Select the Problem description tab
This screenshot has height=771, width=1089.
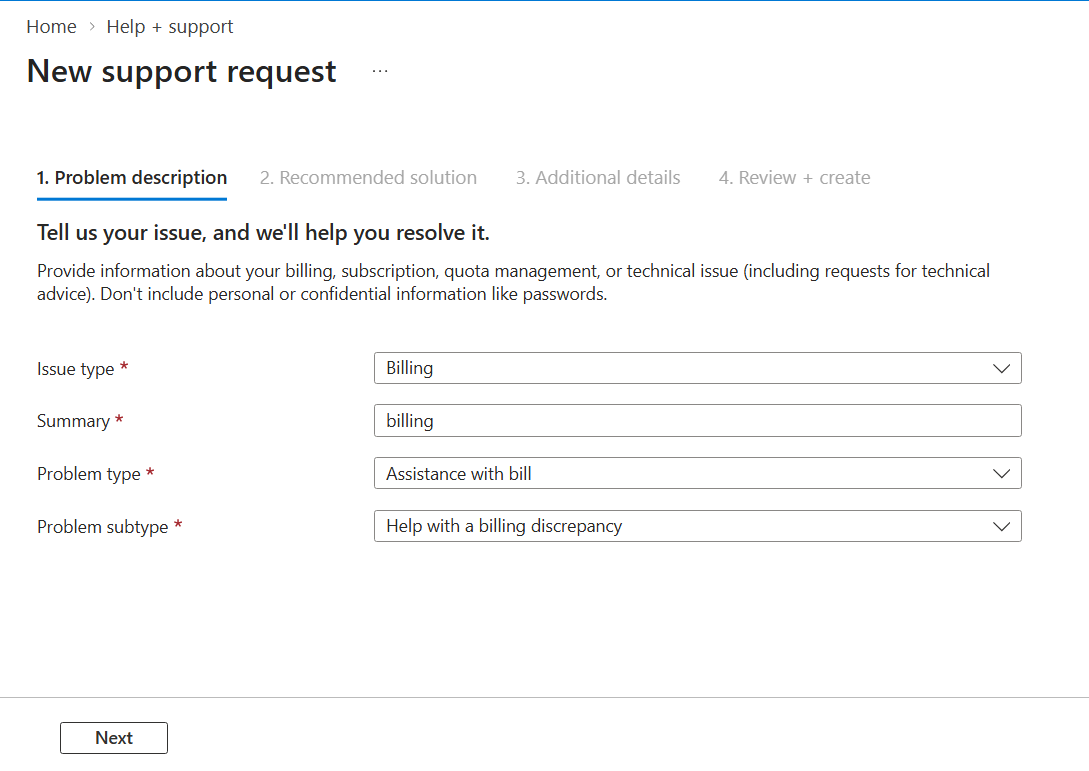click(x=132, y=178)
